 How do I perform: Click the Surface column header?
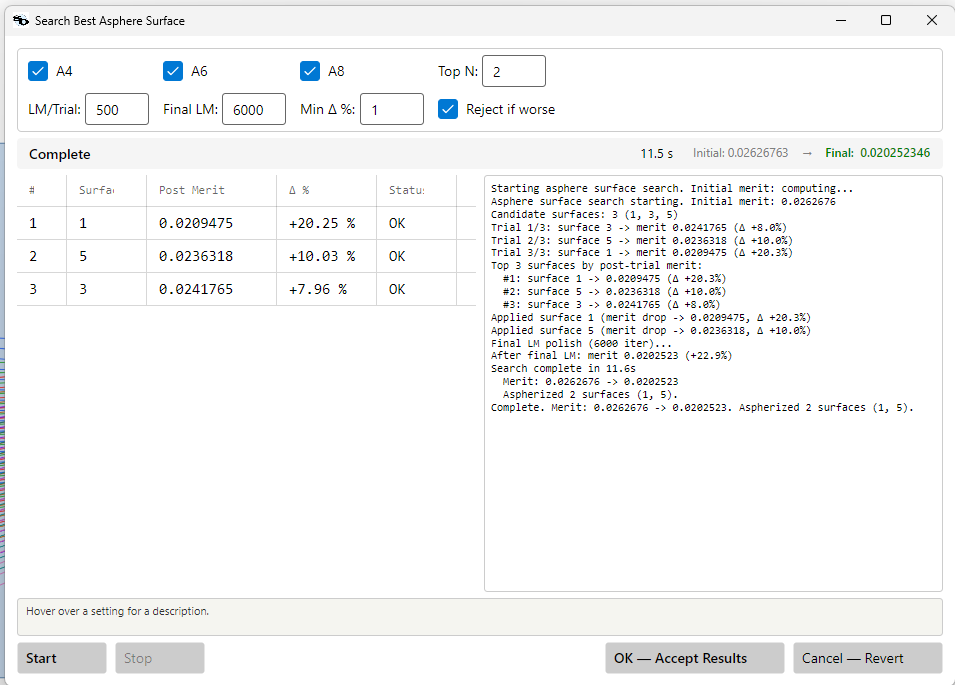tap(106, 190)
